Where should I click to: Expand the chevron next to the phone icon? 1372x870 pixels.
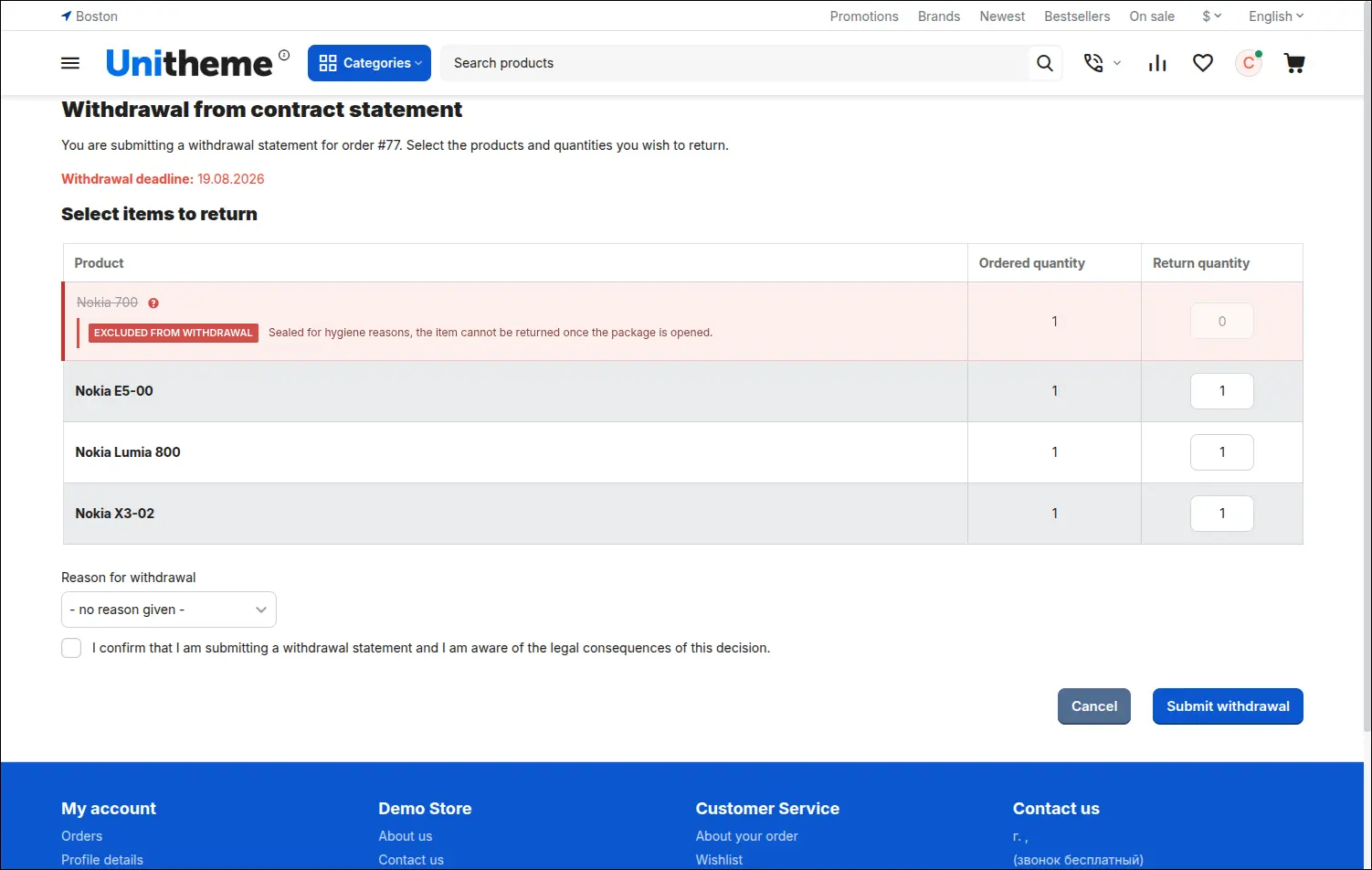tap(1117, 63)
